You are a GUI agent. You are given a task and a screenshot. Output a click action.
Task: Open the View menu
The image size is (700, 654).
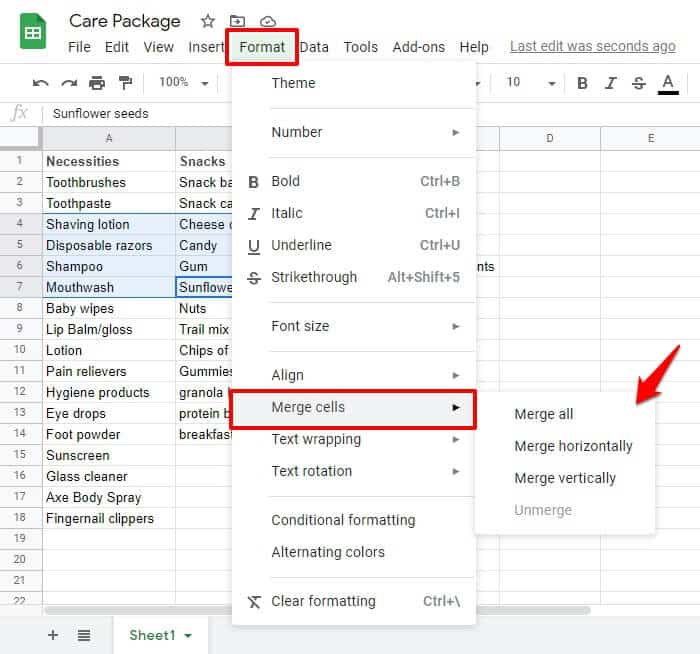pyautogui.click(x=158, y=47)
